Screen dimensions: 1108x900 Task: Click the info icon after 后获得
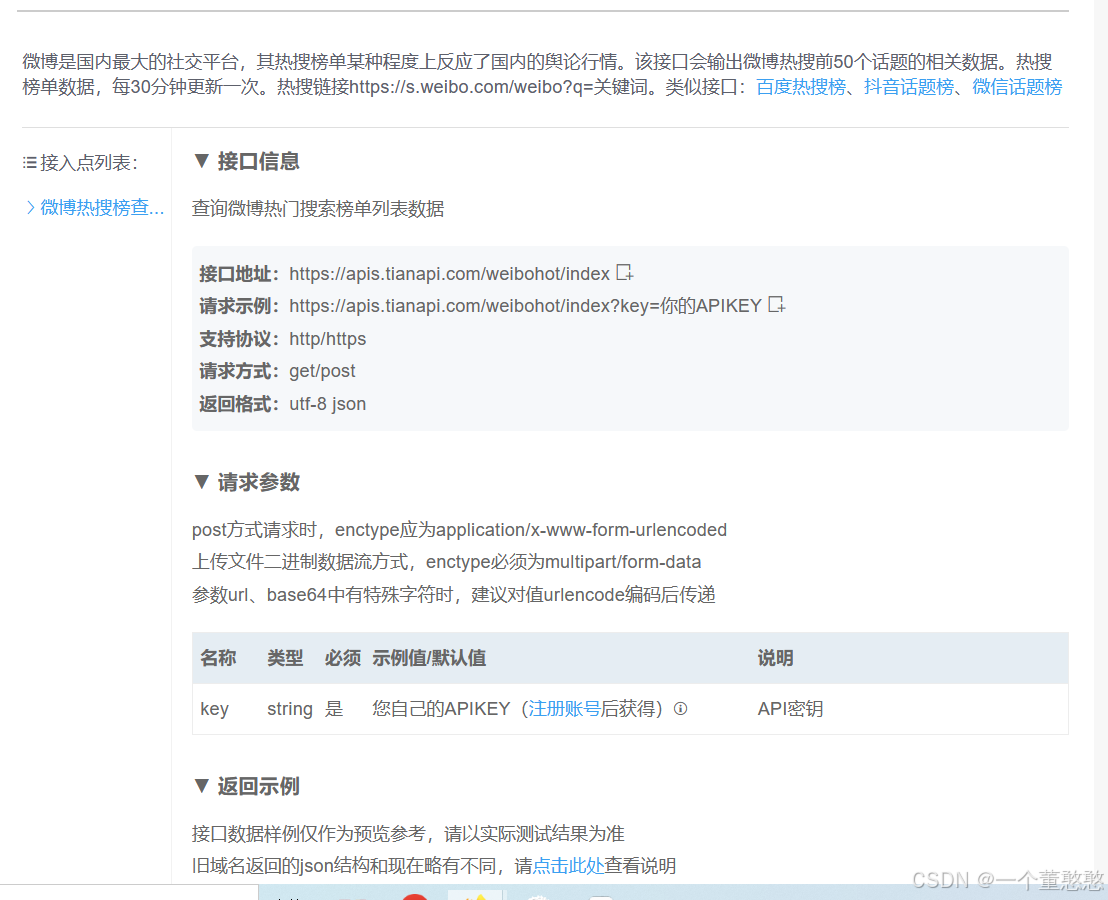tap(680, 709)
